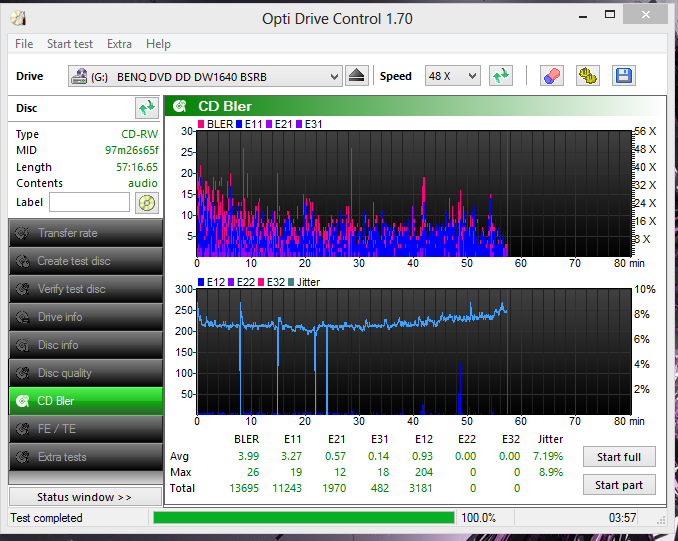Click the Test completed status text
678x541 pixels.
46,518
